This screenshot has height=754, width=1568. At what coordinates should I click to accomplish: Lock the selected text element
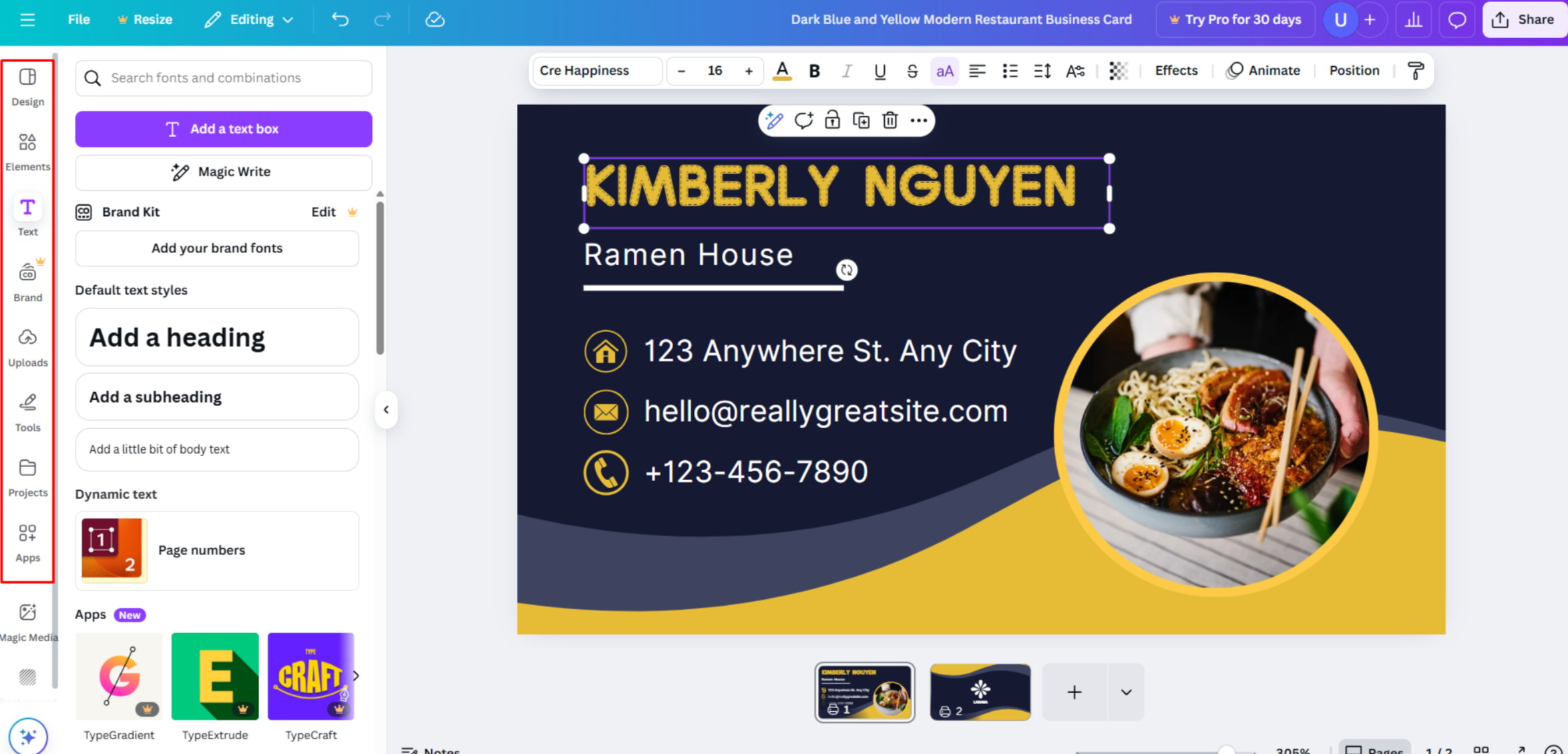coord(832,121)
